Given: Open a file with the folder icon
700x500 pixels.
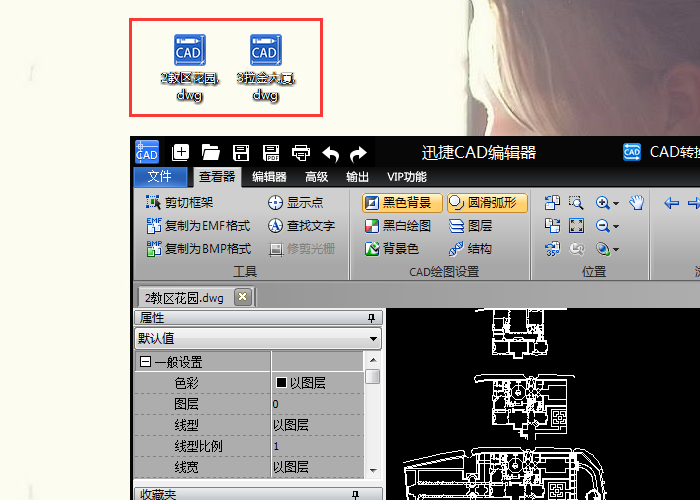Looking at the screenshot, I should pos(210,153).
